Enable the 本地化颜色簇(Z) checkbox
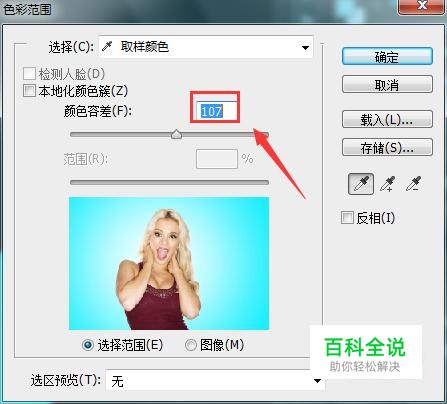Screen dimensions: 447x404 29,91
